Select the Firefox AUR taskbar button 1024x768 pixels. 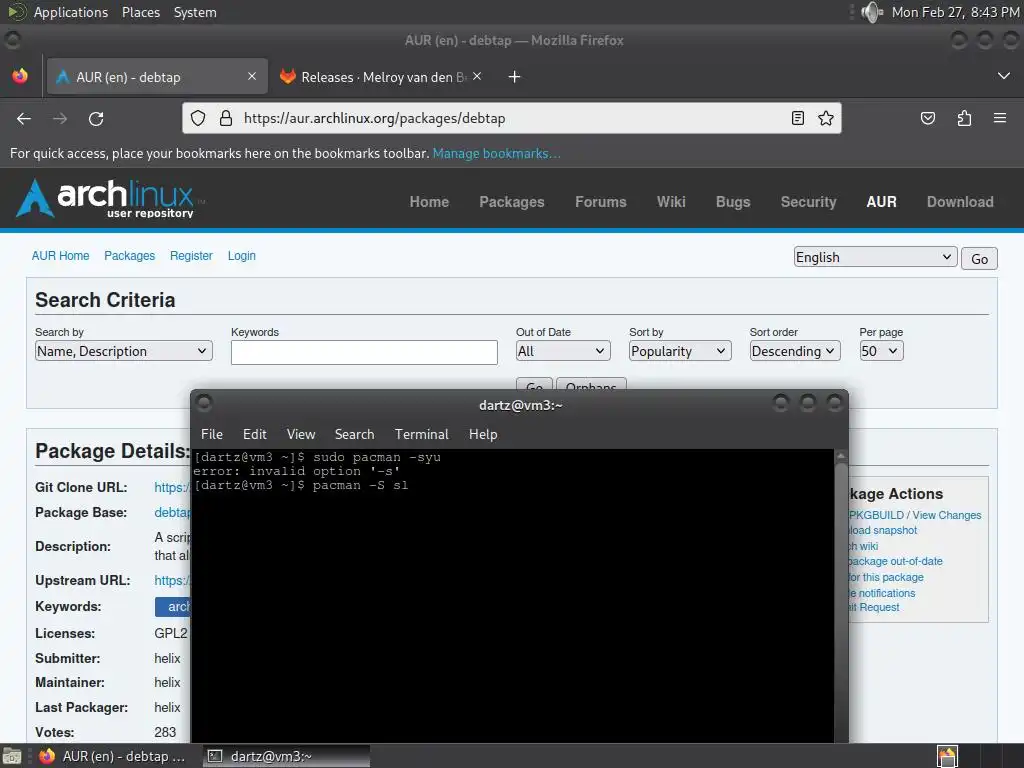111,756
